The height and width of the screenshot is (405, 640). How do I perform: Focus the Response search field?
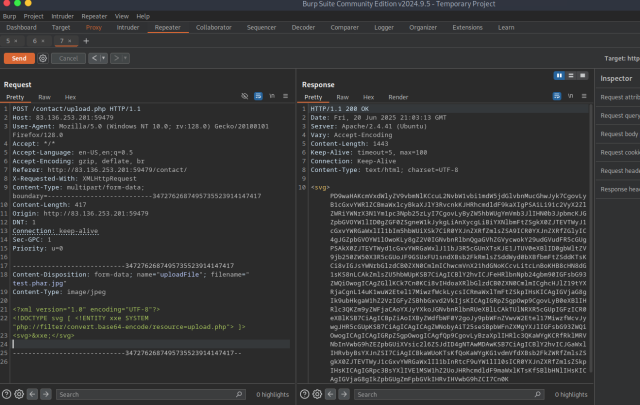point(449,394)
